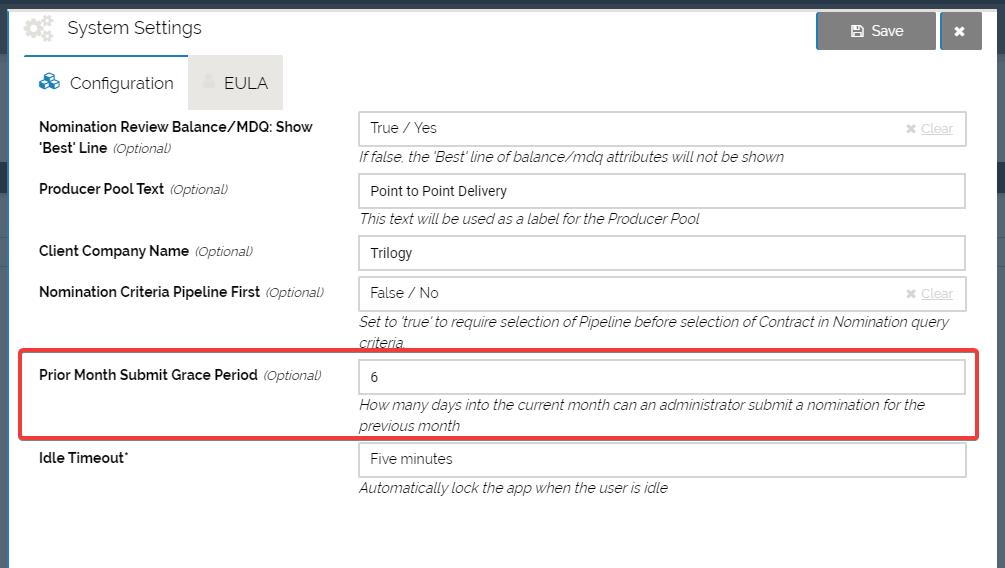The image size is (1005, 568).
Task: Switch to the Configuration tab
Action: pyautogui.click(x=106, y=83)
